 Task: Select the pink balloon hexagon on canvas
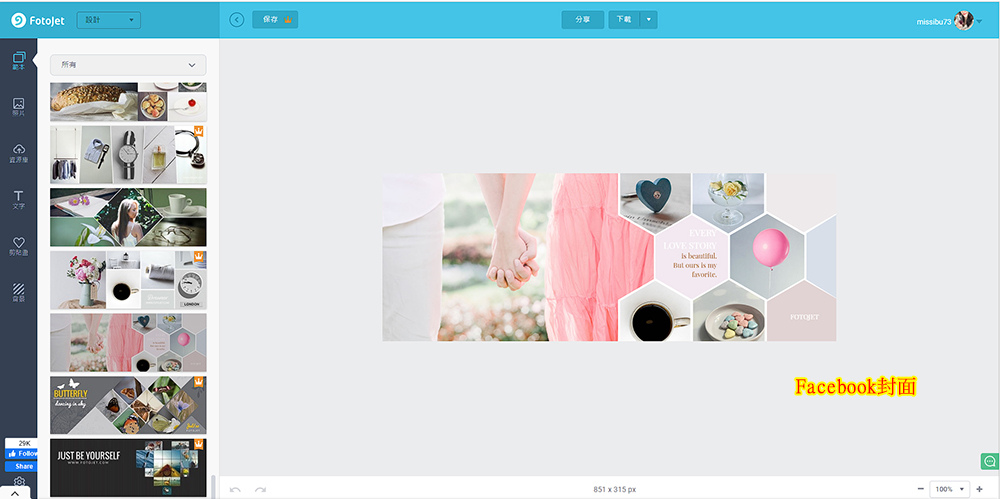768,256
